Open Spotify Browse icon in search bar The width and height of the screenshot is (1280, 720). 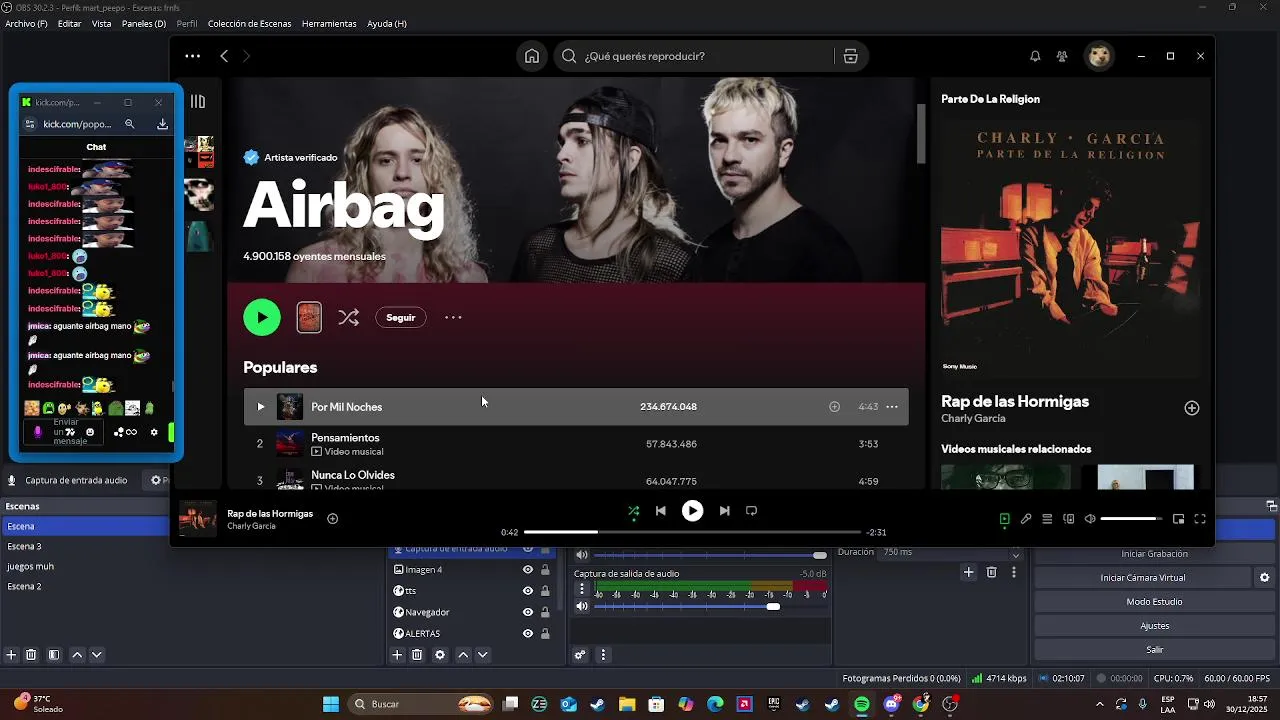click(850, 56)
